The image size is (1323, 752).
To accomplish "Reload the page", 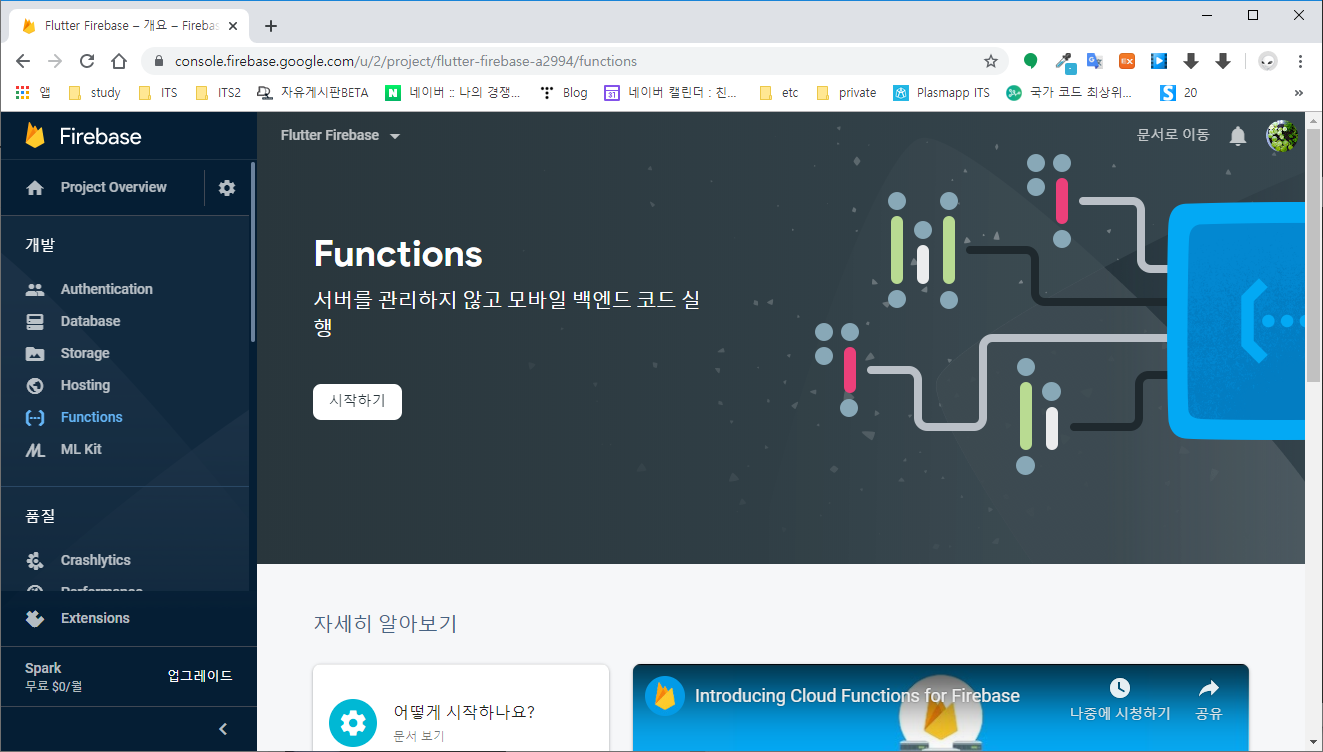I will 87,61.
